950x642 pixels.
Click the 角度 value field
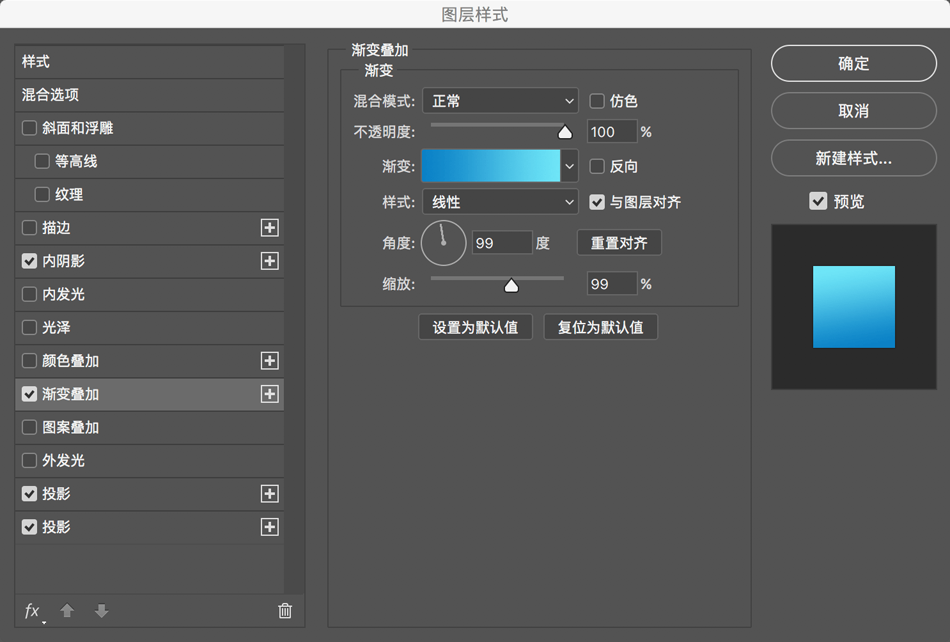pos(502,243)
